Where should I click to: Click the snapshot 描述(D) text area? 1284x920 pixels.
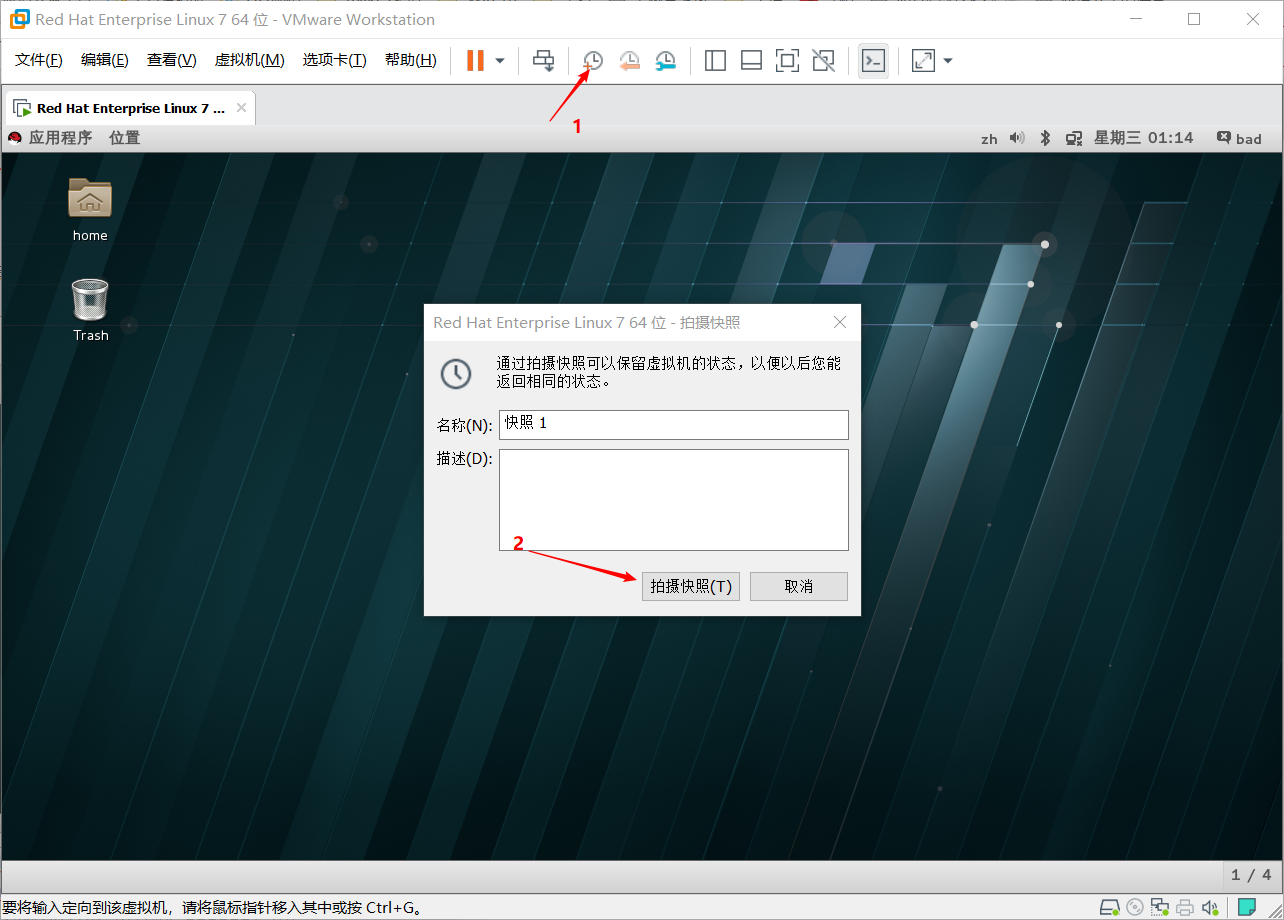[x=674, y=500]
